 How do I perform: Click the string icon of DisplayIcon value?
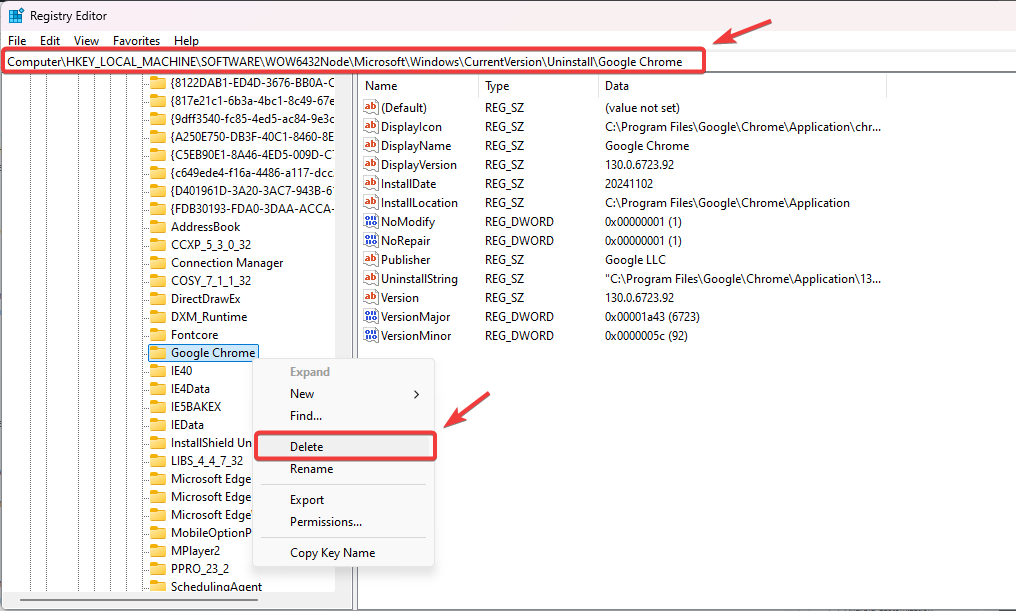371,126
